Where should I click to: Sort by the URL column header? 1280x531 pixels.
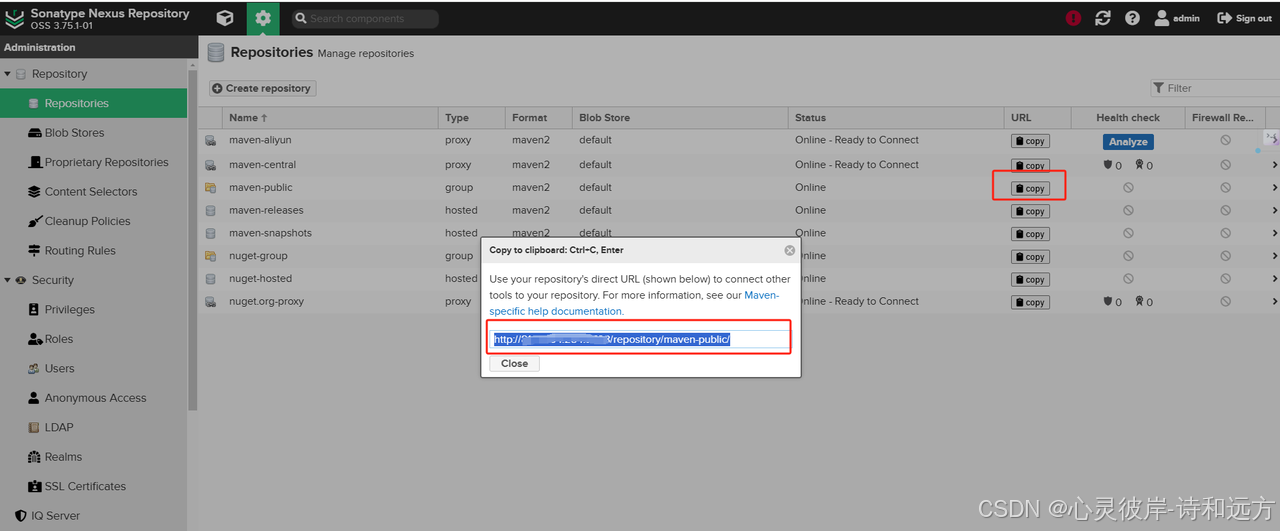(1037, 118)
